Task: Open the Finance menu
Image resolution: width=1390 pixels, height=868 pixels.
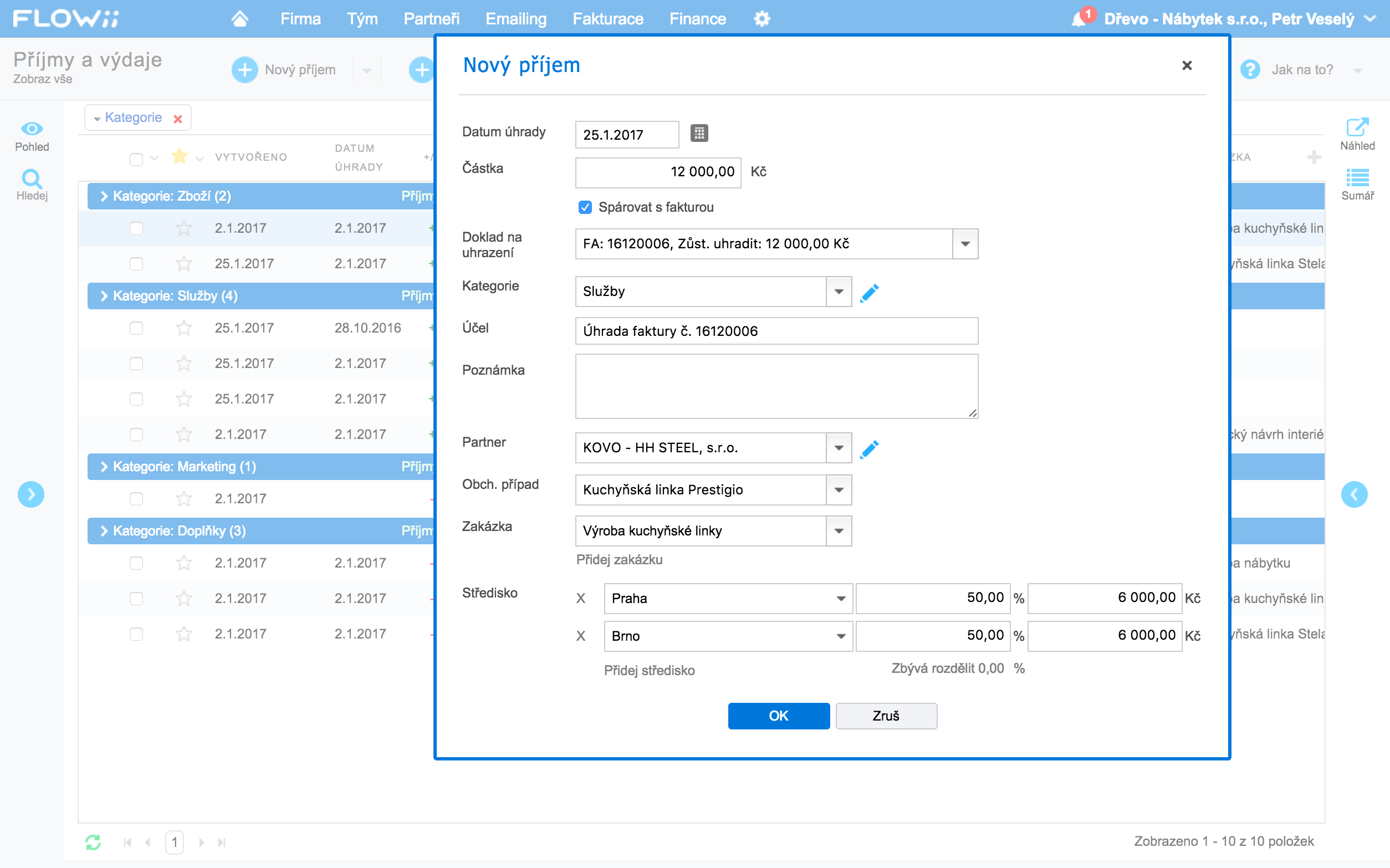Action: [698, 19]
